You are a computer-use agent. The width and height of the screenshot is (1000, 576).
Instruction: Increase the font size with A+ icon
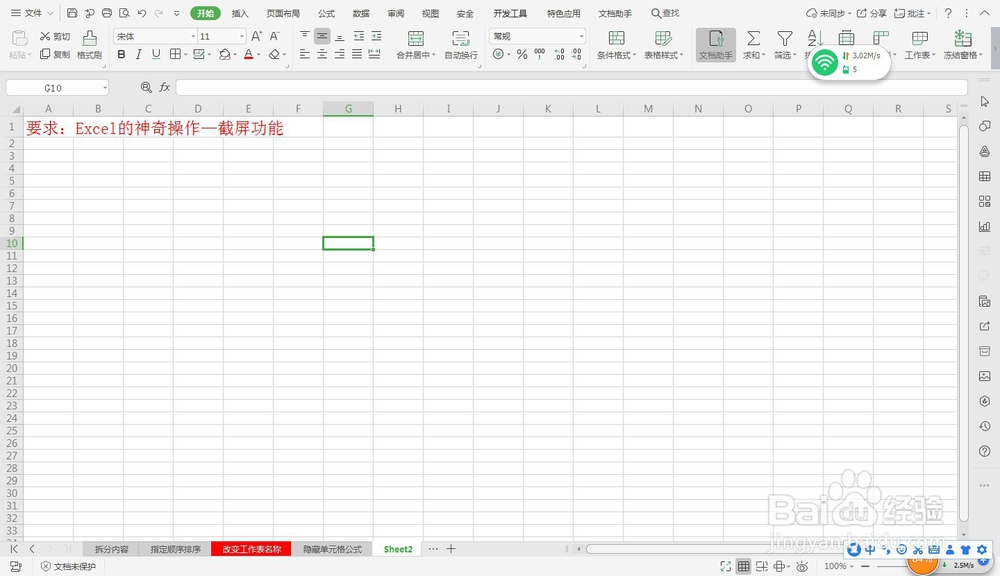click(256, 36)
